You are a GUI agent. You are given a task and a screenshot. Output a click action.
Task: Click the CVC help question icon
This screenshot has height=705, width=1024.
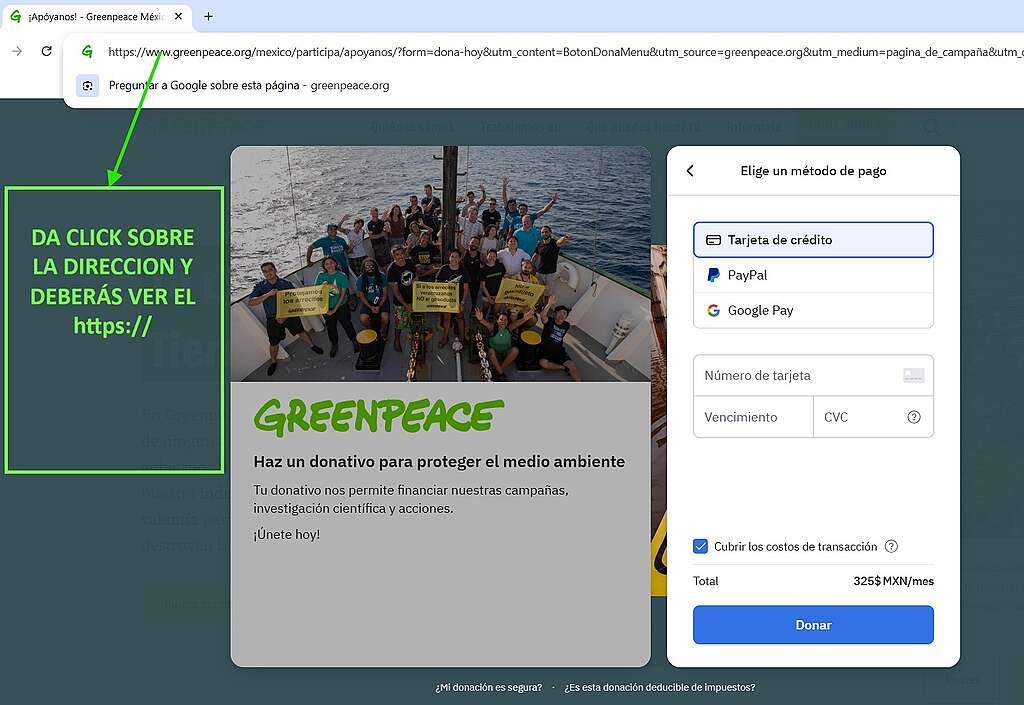[913, 417]
